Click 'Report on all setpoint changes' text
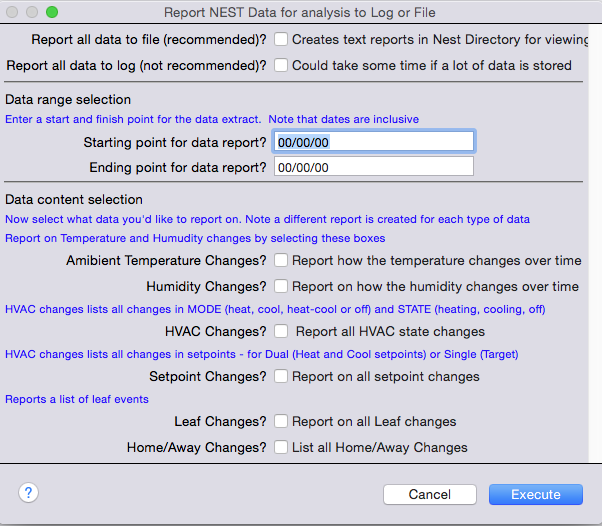 (386, 377)
